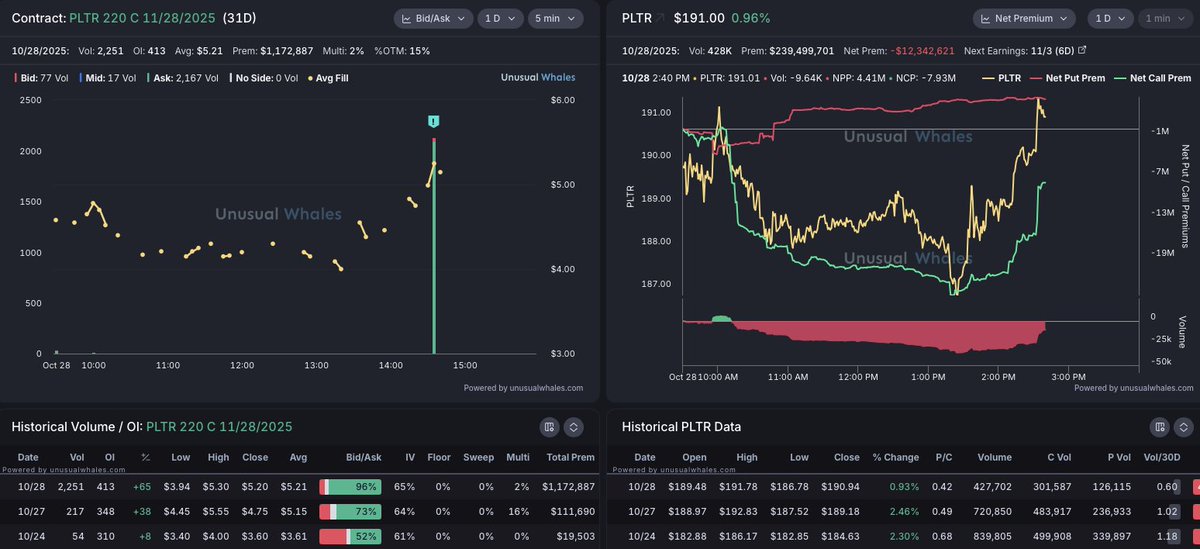Click the column settings icon in Historical PLTR Data
1200x549 pixels.
tap(1159, 427)
